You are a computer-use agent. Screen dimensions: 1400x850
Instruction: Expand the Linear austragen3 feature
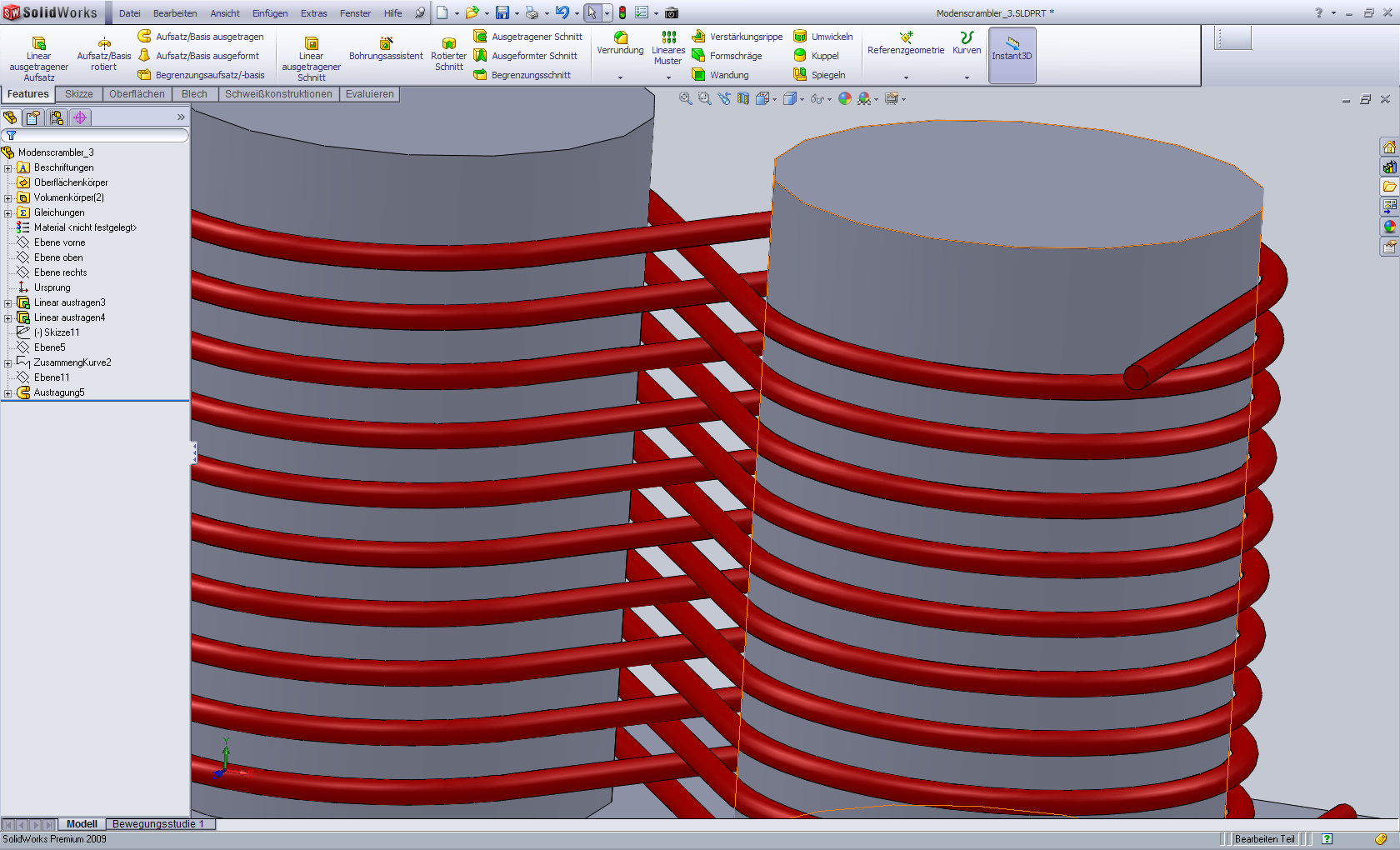pyautogui.click(x=8, y=303)
